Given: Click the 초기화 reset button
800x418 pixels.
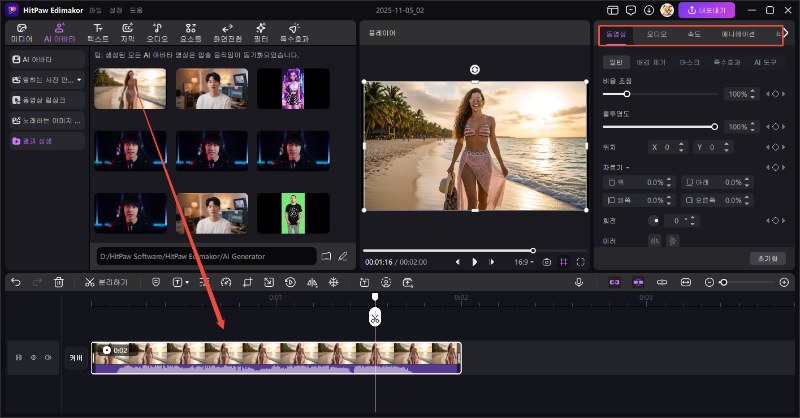Looking at the screenshot, I should (x=767, y=258).
